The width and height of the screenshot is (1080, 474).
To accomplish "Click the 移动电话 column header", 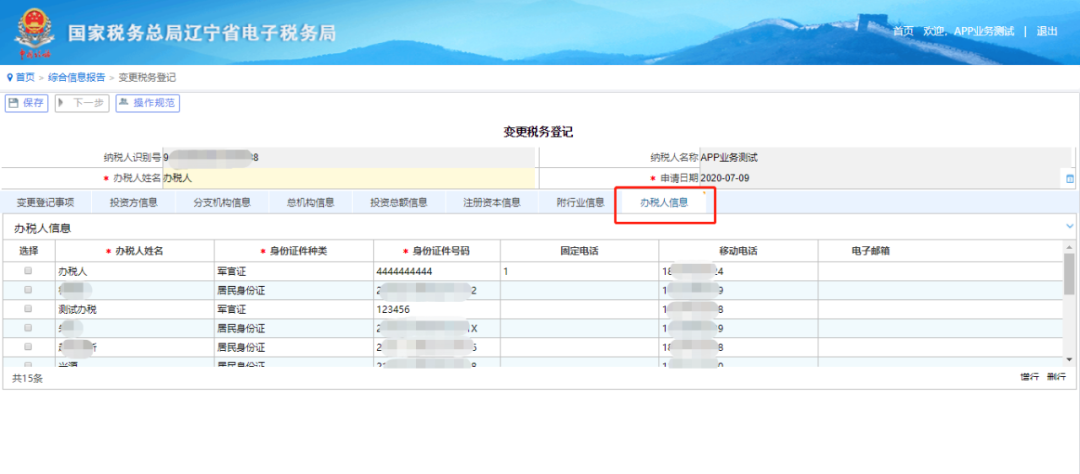I will click(x=738, y=251).
